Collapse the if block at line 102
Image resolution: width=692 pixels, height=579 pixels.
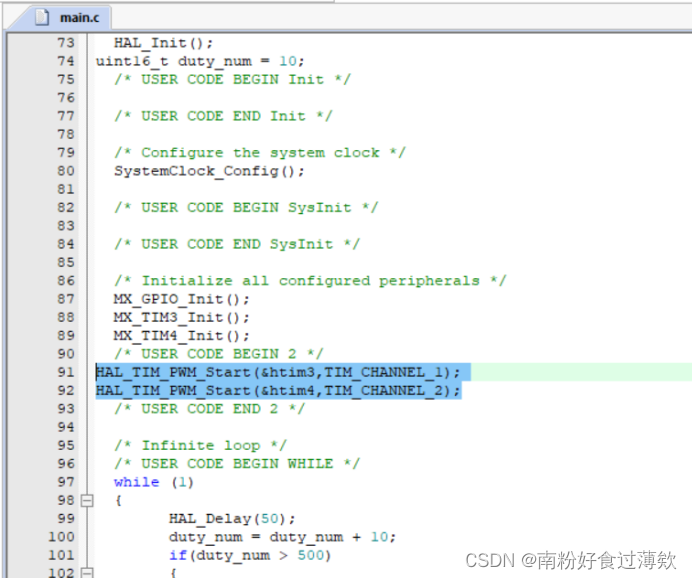click(87, 573)
